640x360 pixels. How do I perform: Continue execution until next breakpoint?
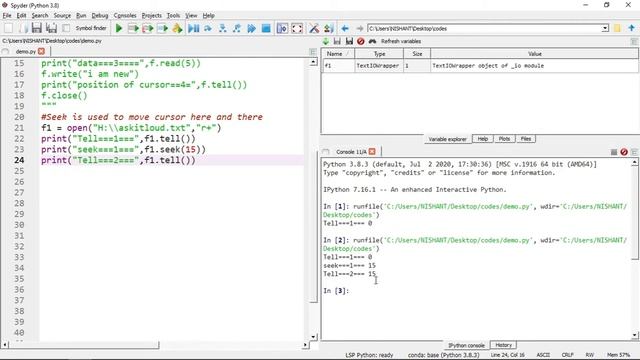(x=251, y=28)
